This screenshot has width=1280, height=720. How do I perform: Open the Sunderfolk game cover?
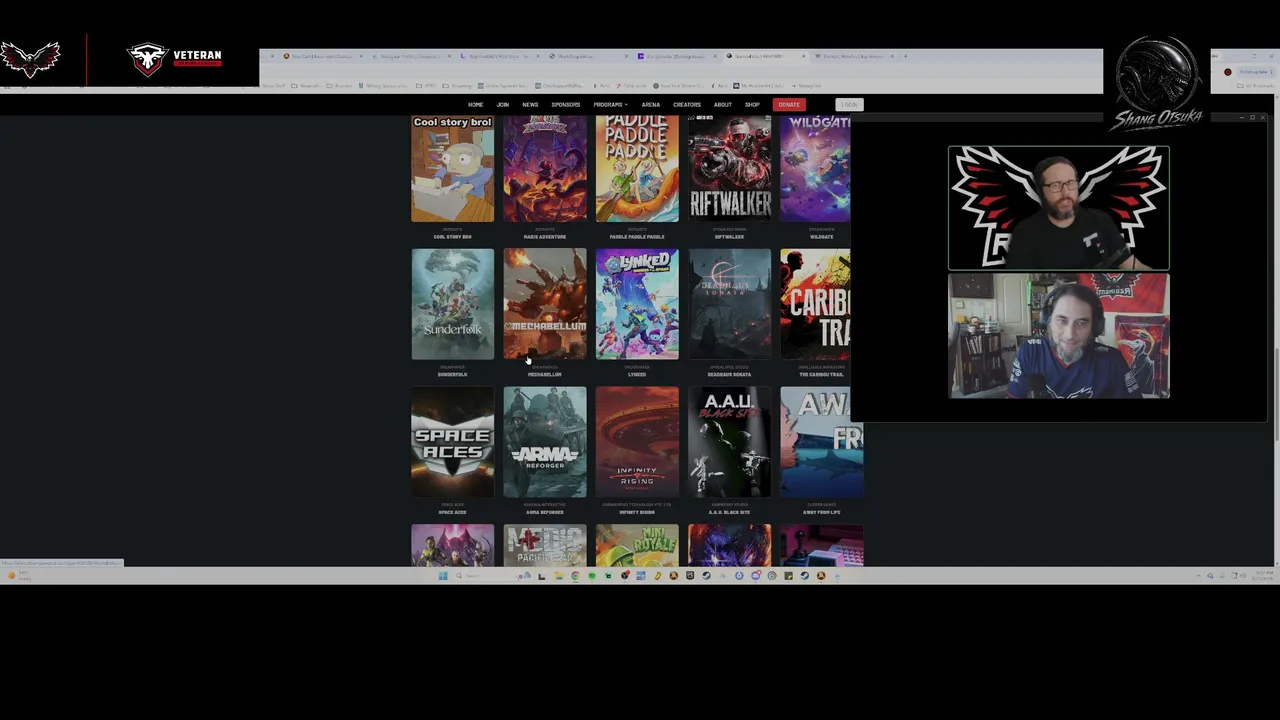pyautogui.click(x=453, y=304)
